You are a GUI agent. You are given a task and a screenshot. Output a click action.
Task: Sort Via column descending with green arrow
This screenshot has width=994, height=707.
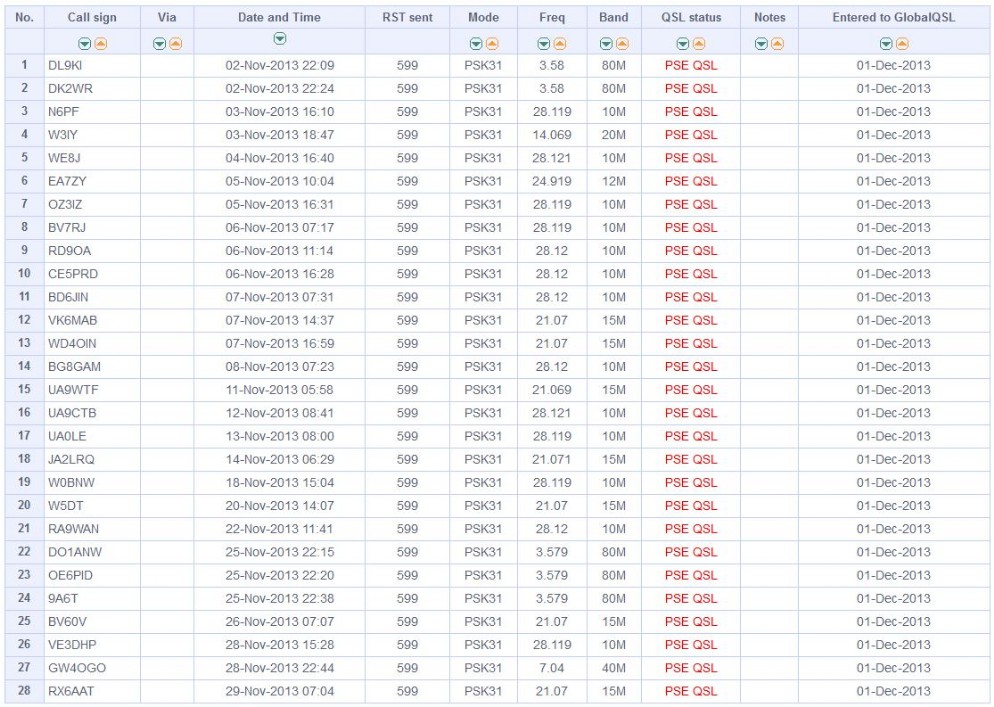160,44
